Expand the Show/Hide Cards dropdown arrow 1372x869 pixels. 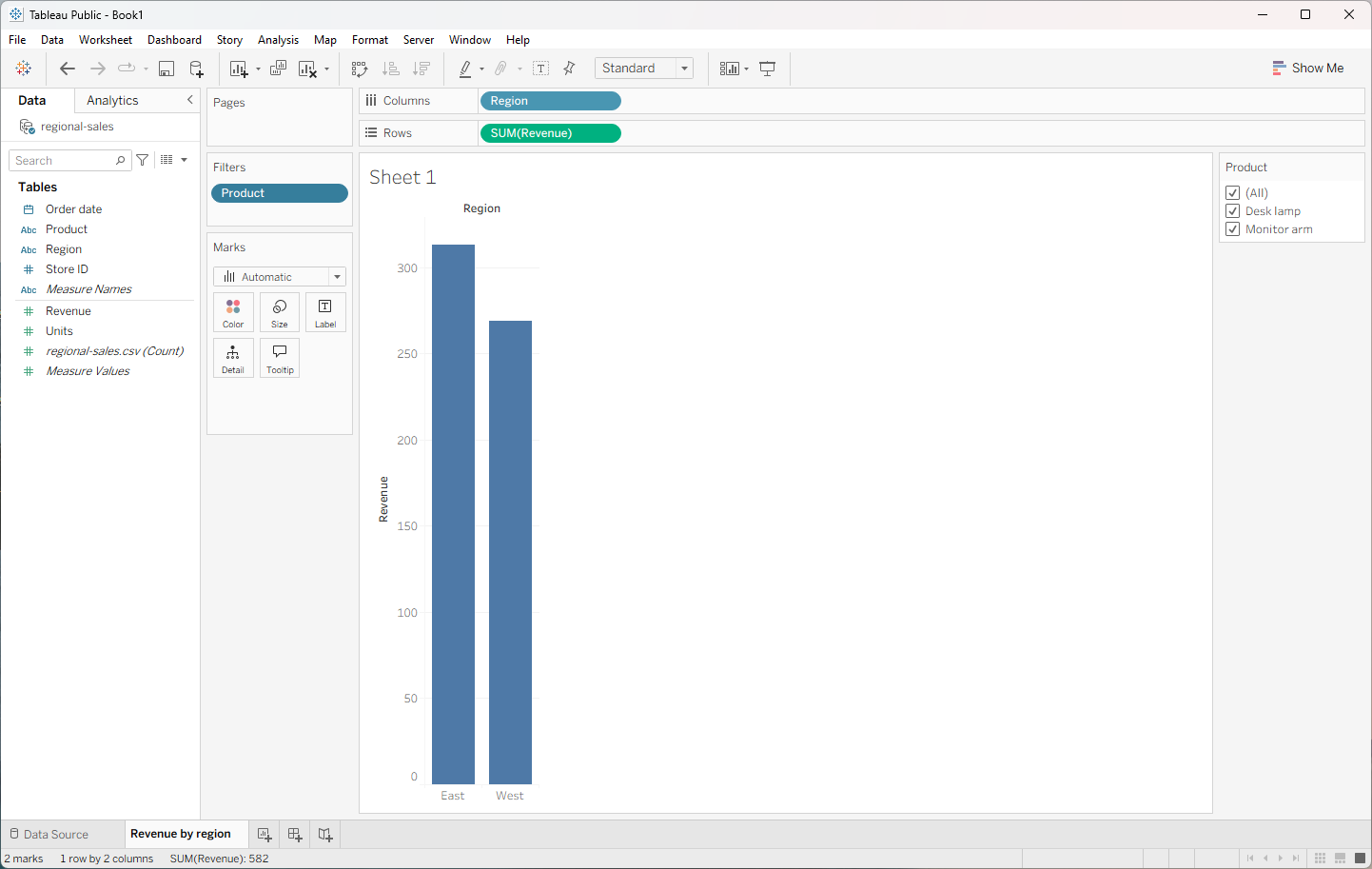tap(746, 69)
